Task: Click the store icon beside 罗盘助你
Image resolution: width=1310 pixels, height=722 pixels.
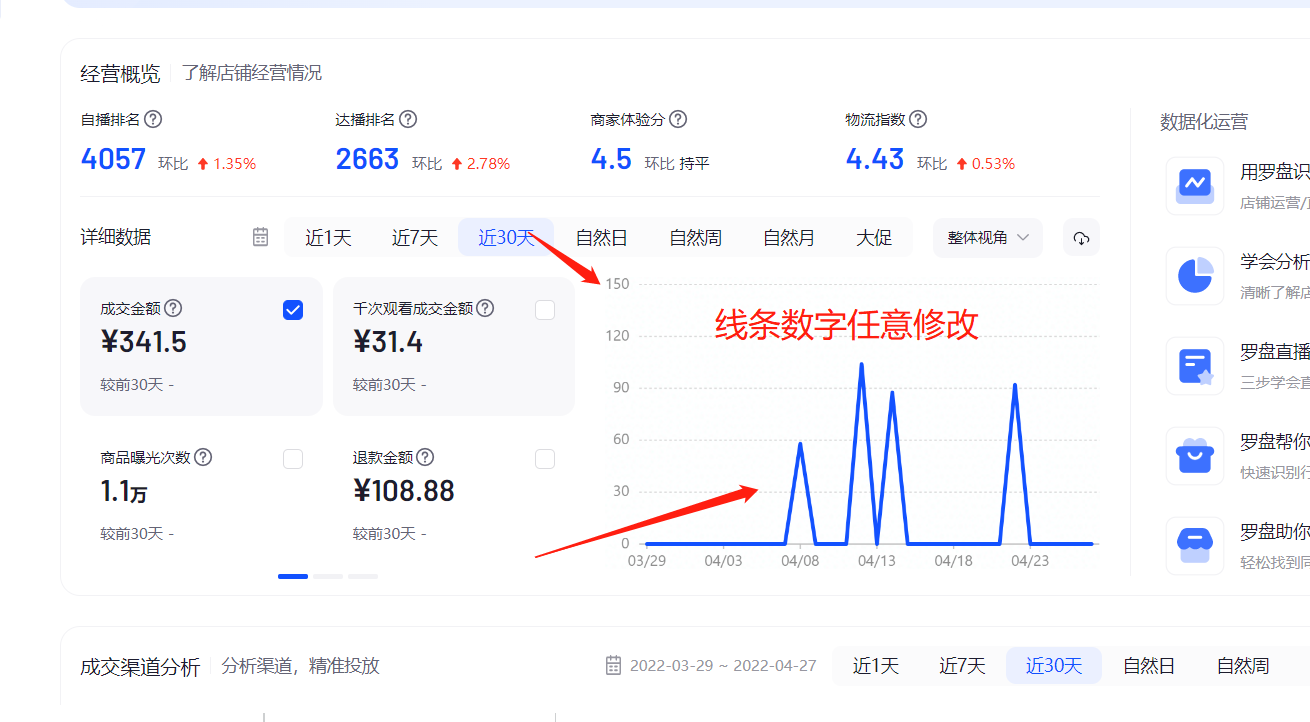Action: point(1195,546)
